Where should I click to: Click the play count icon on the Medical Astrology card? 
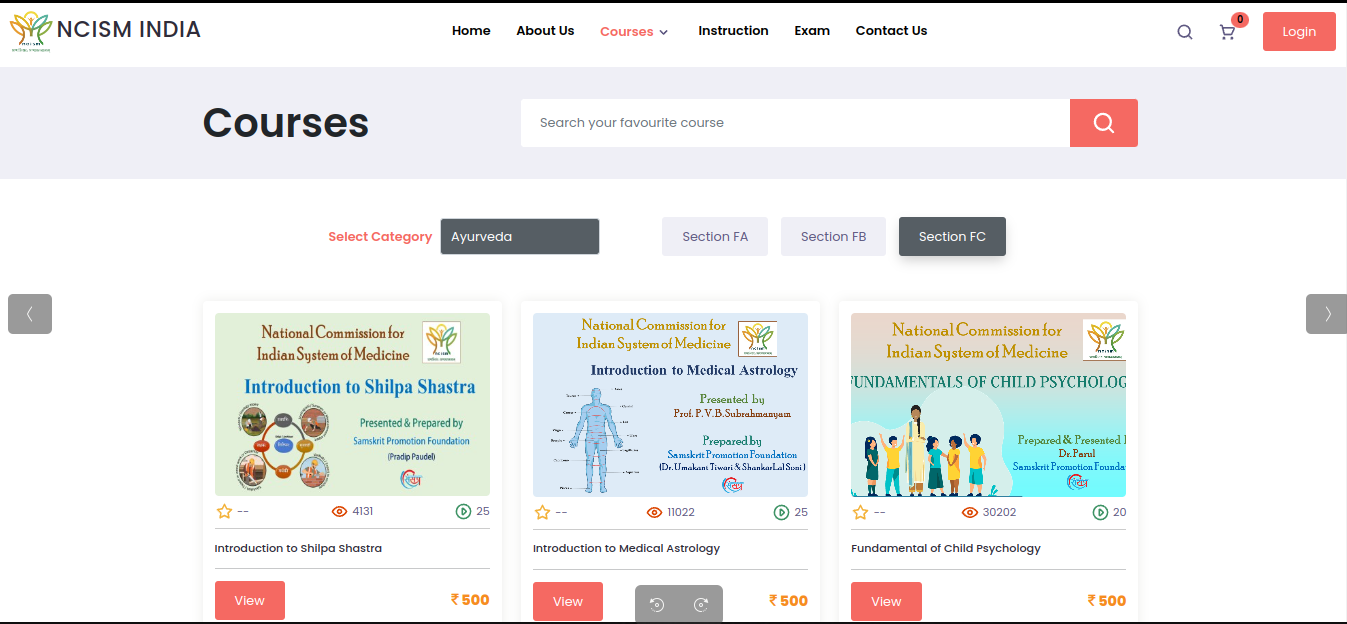[781, 512]
